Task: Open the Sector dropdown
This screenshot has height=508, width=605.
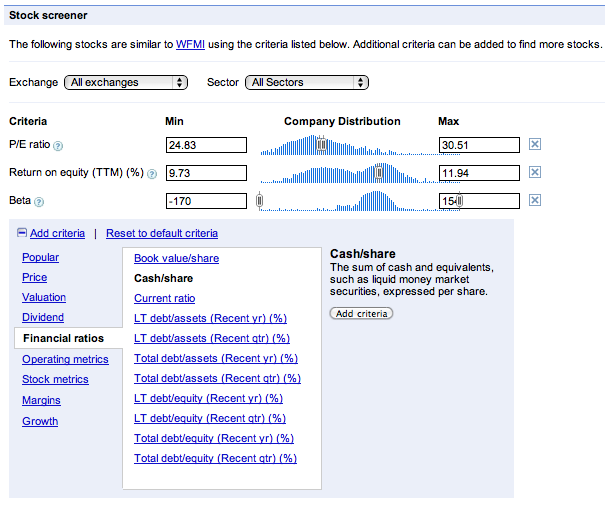Action: (x=307, y=83)
